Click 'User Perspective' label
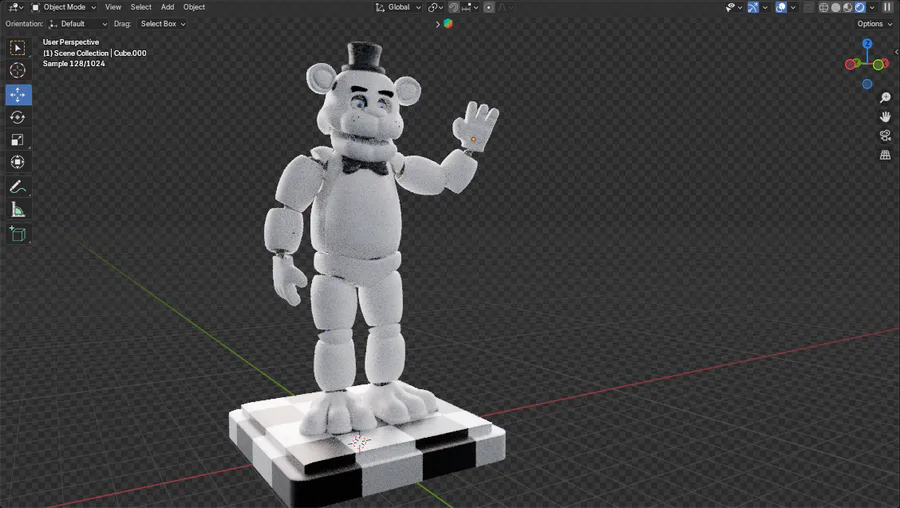Screen dimensions: 900x508 [71, 42]
